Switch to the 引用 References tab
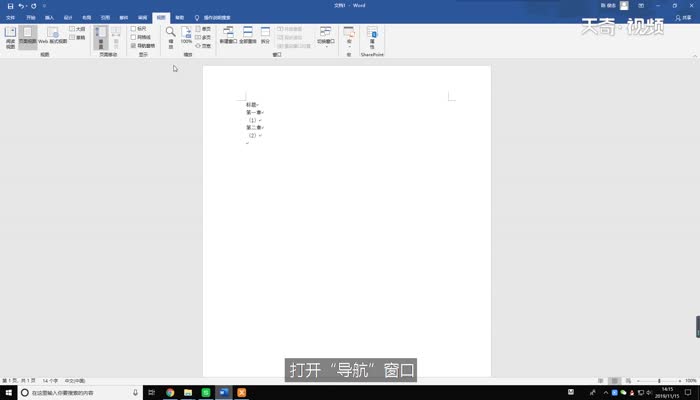Screen dimensions: 700x400 point(105,18)
